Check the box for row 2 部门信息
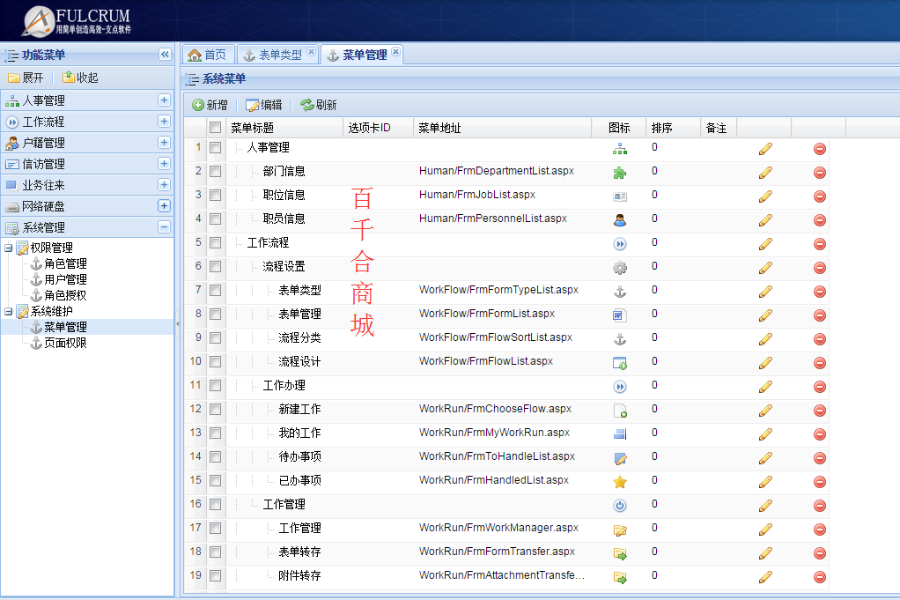This screenshot has height=600, width=900. (215, 172)
